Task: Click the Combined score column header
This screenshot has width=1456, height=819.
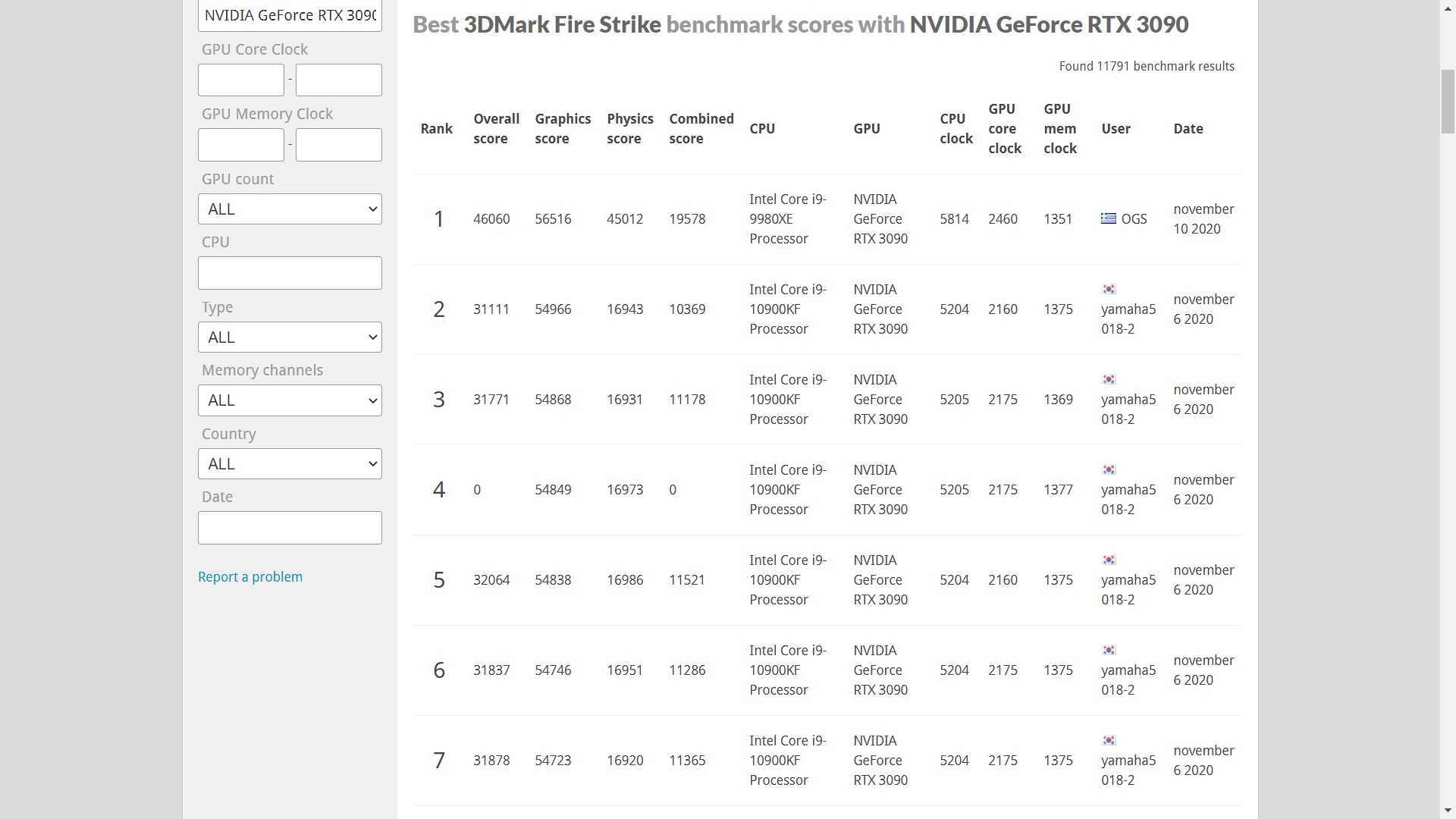Action: 701,129
